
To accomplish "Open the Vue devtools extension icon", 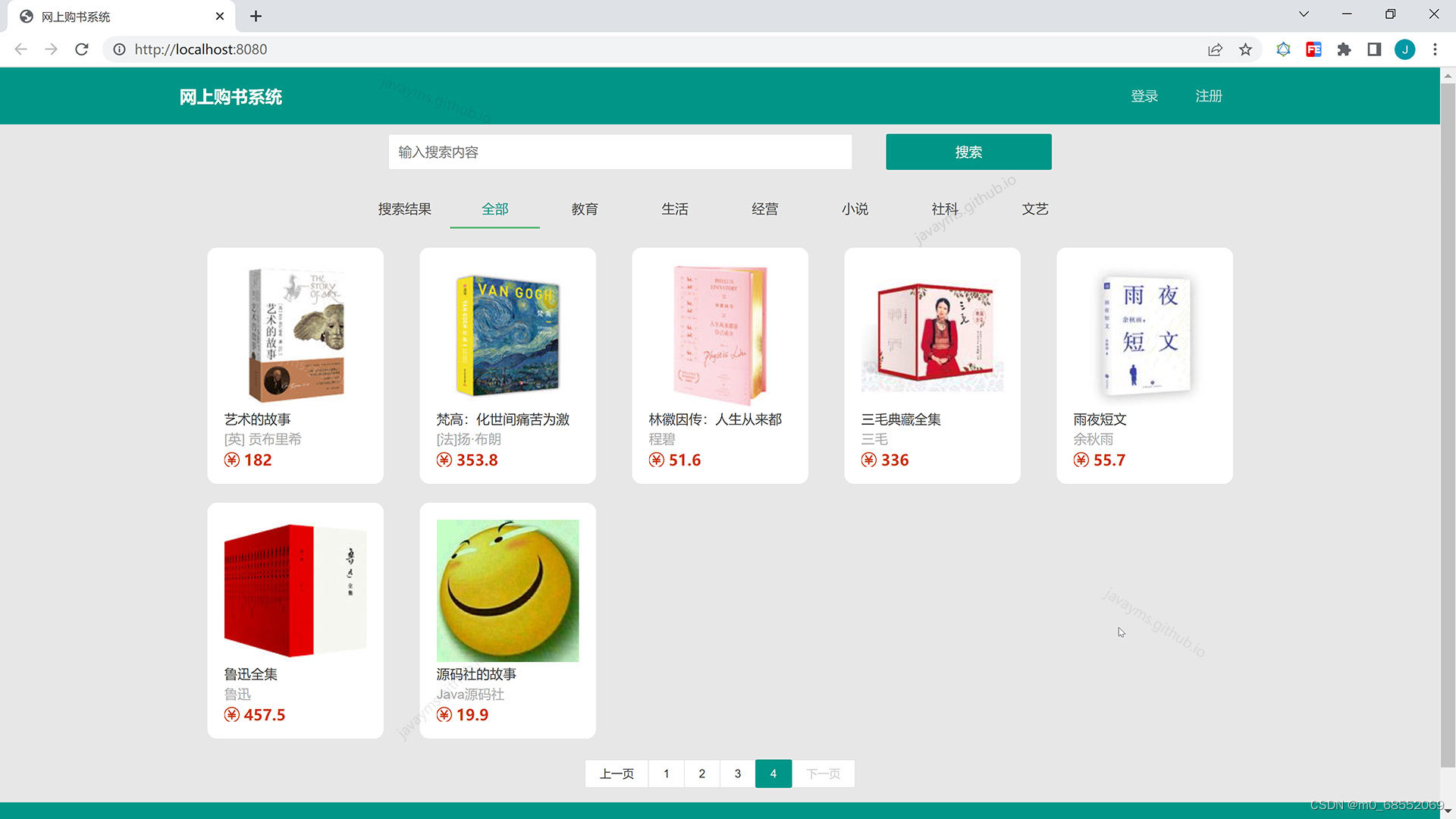I will 1283,49.
